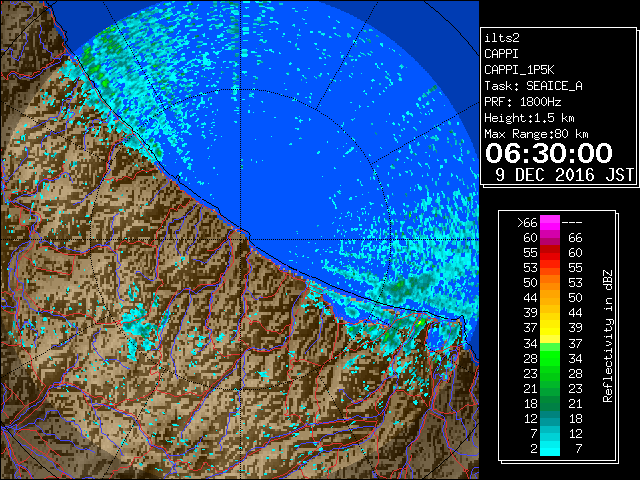Click the 06:30:00 timestamp
Screen dimensions: 640x480
pos(549,153)
